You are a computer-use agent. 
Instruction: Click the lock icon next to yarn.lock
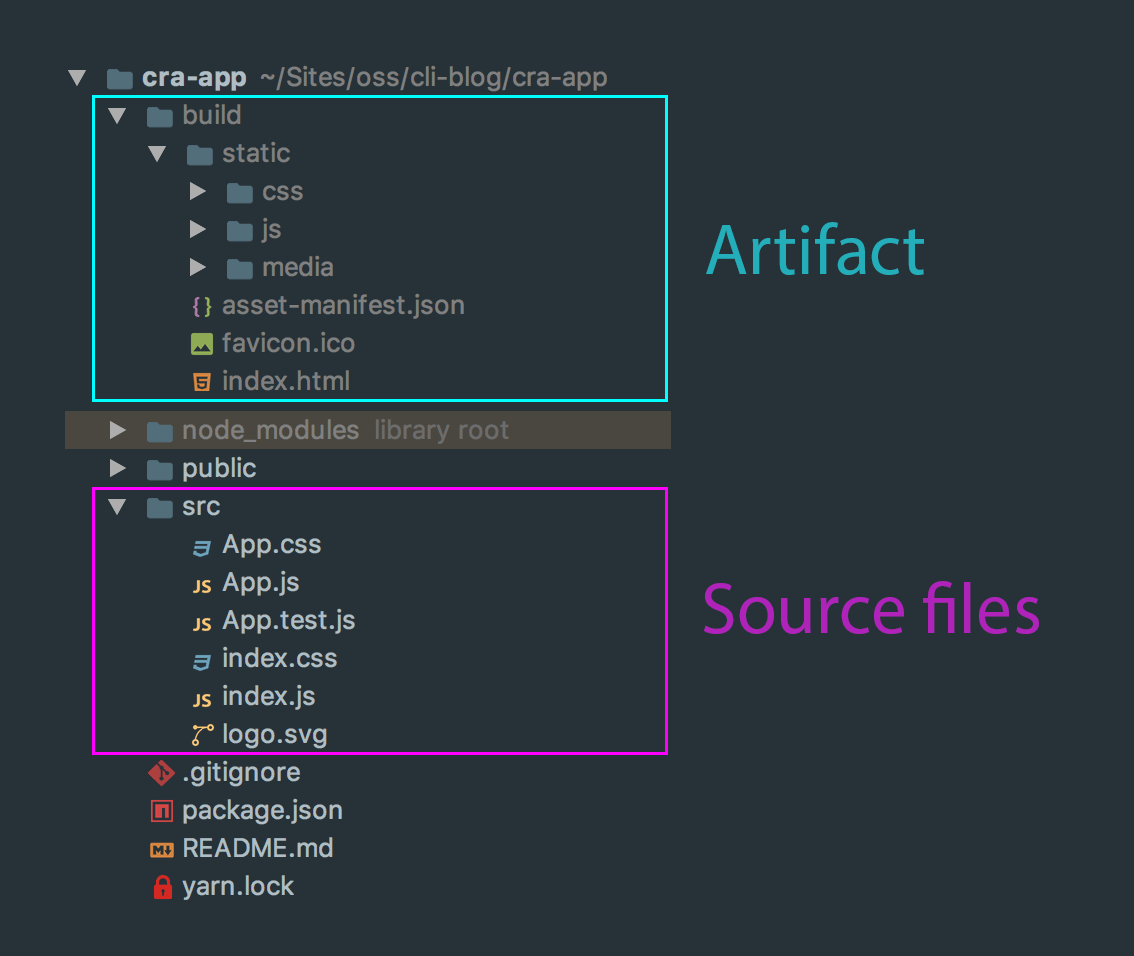pos(161,886)
